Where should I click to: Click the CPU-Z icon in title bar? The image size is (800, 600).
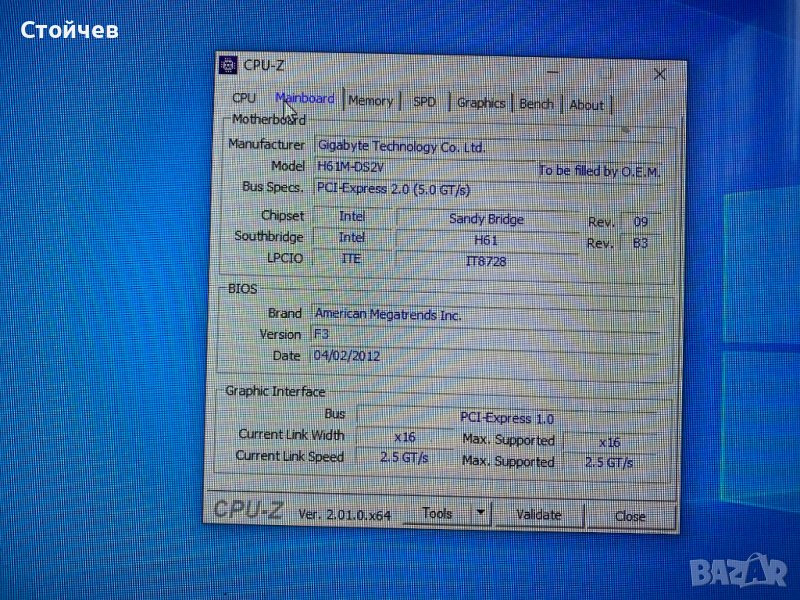(x=229, y=65)
